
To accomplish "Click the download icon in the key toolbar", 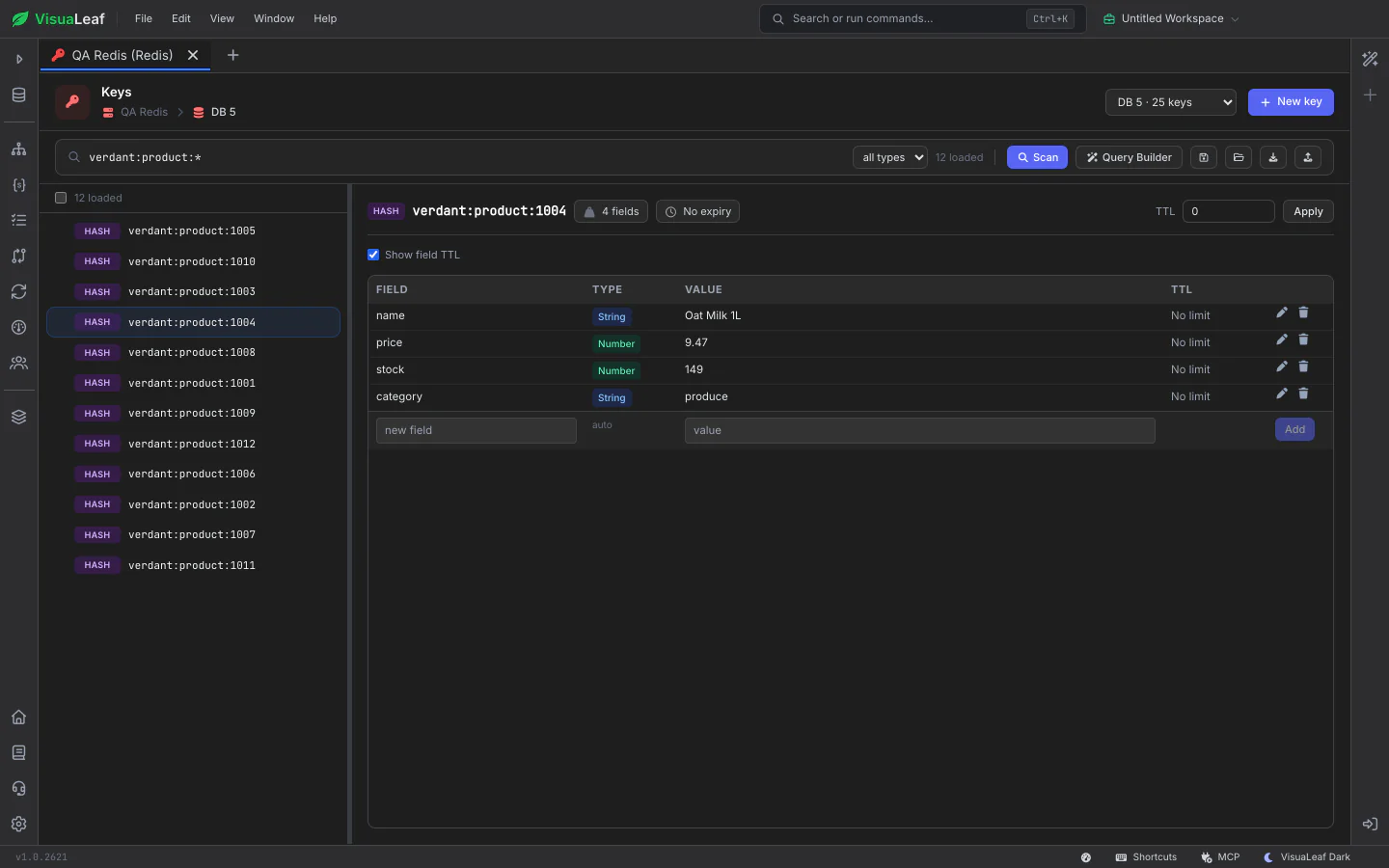I will coord(1273,157).
